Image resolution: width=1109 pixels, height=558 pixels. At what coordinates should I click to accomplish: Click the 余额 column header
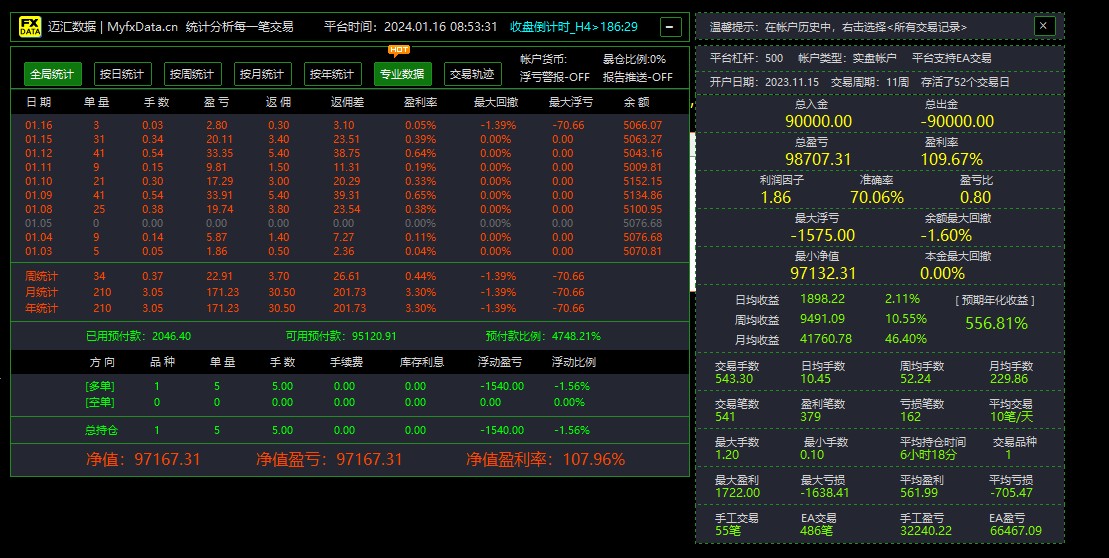pos(637,102)
